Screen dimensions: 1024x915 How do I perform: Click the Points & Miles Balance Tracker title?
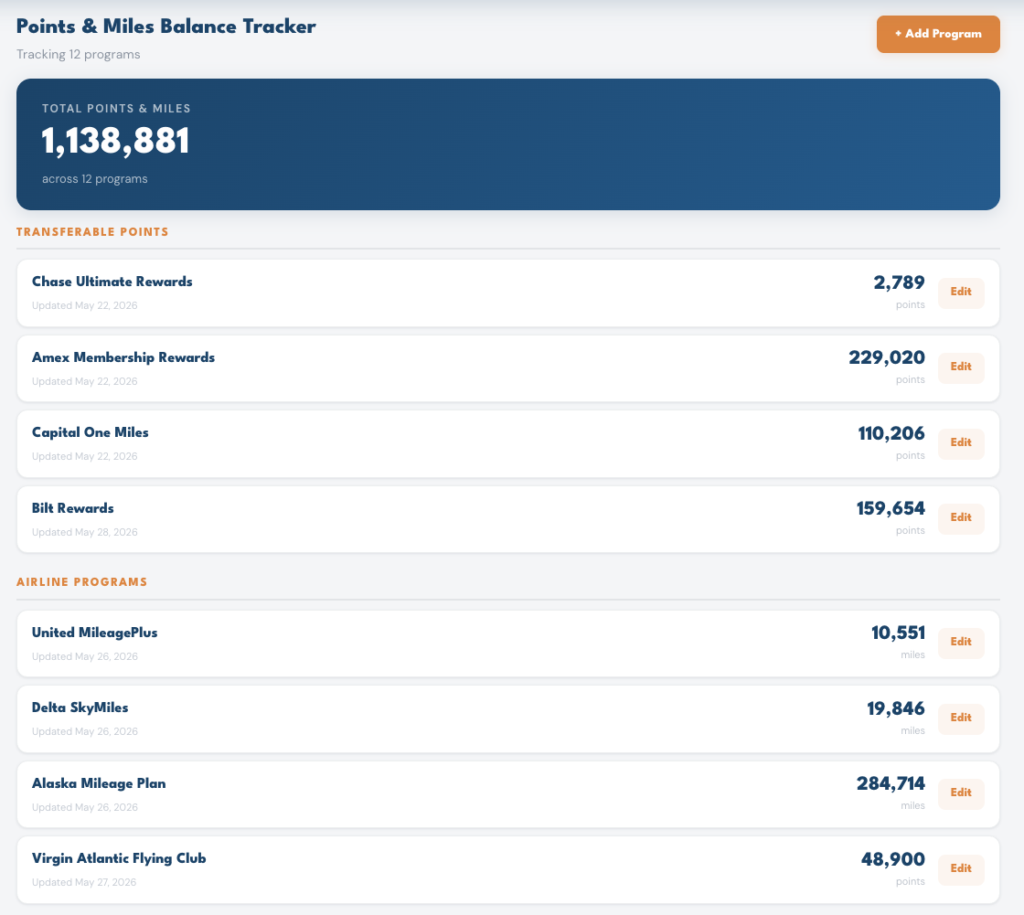[x=166, y=26]
